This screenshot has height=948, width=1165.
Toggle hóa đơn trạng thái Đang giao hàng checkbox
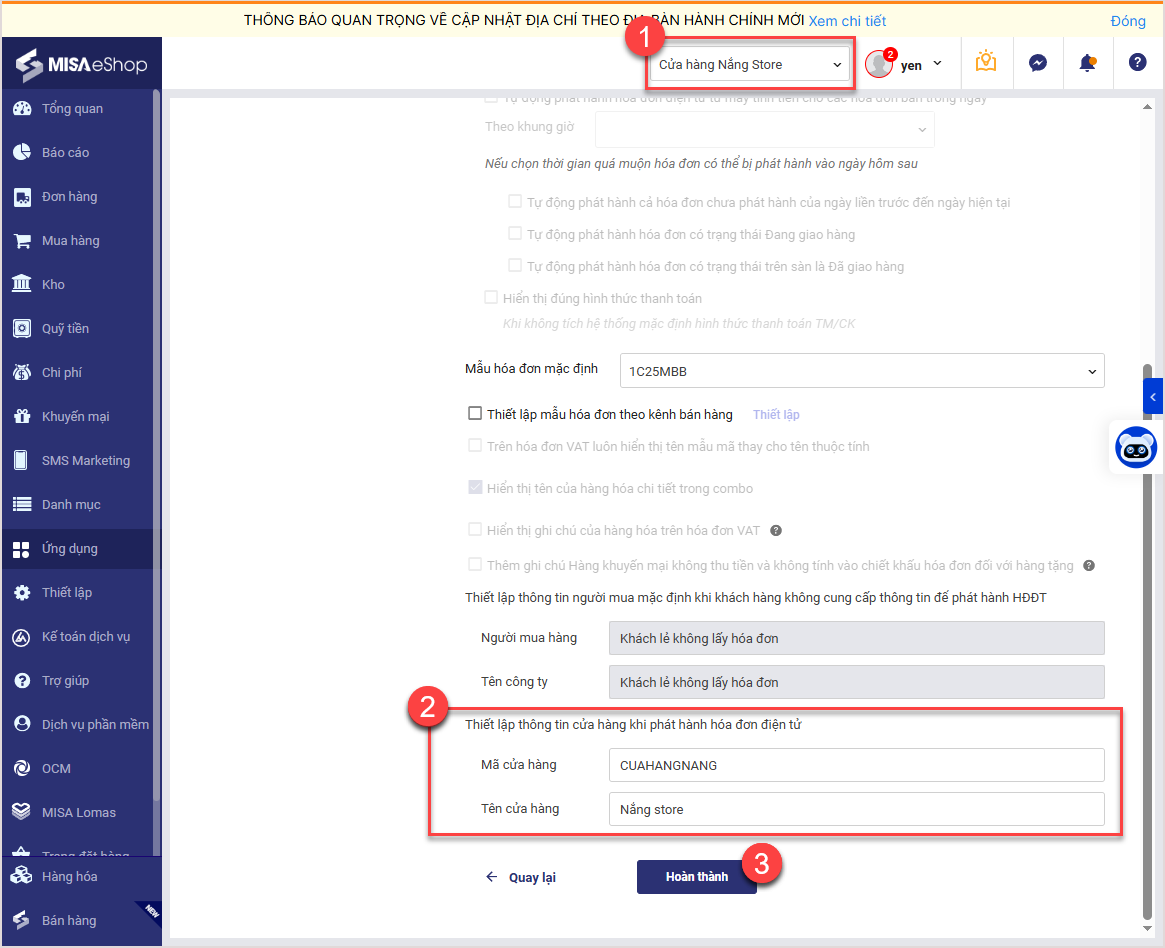[515, 233]
